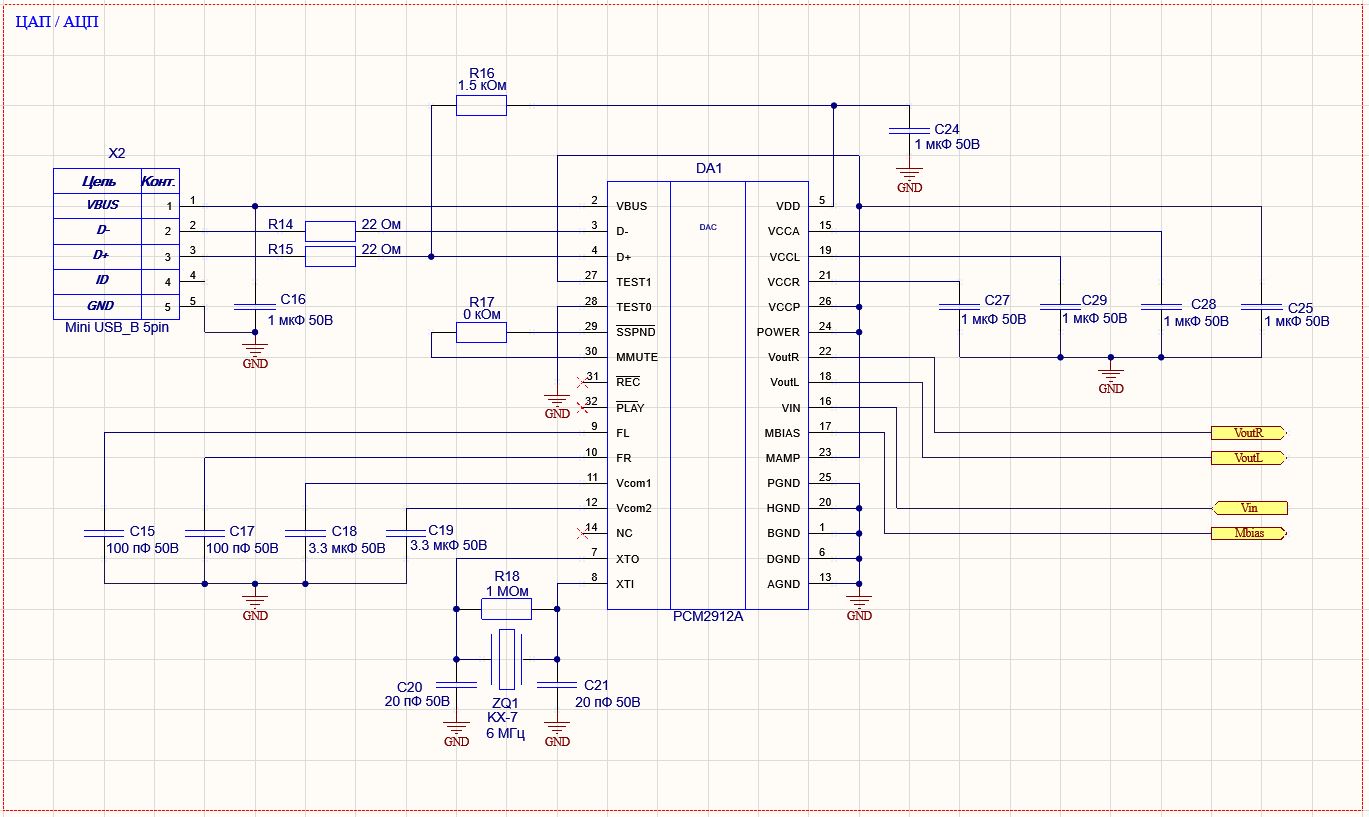Click the VBUS row in X2 table
Screen dimensions: 1369x817
pyautogui.click(x=116, y=206)
